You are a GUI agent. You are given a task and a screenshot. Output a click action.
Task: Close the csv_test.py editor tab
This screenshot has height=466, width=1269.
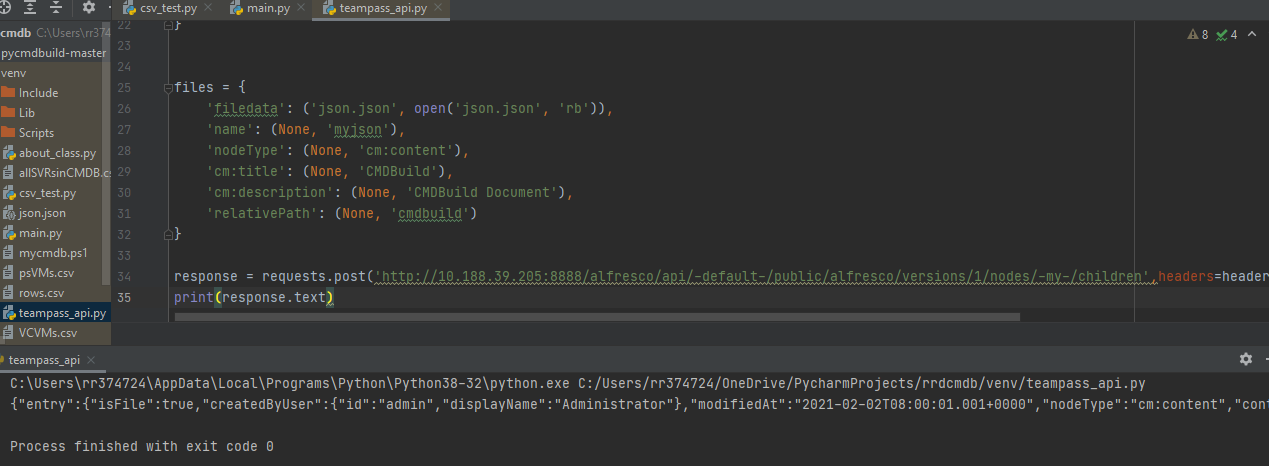coord(207,9)
